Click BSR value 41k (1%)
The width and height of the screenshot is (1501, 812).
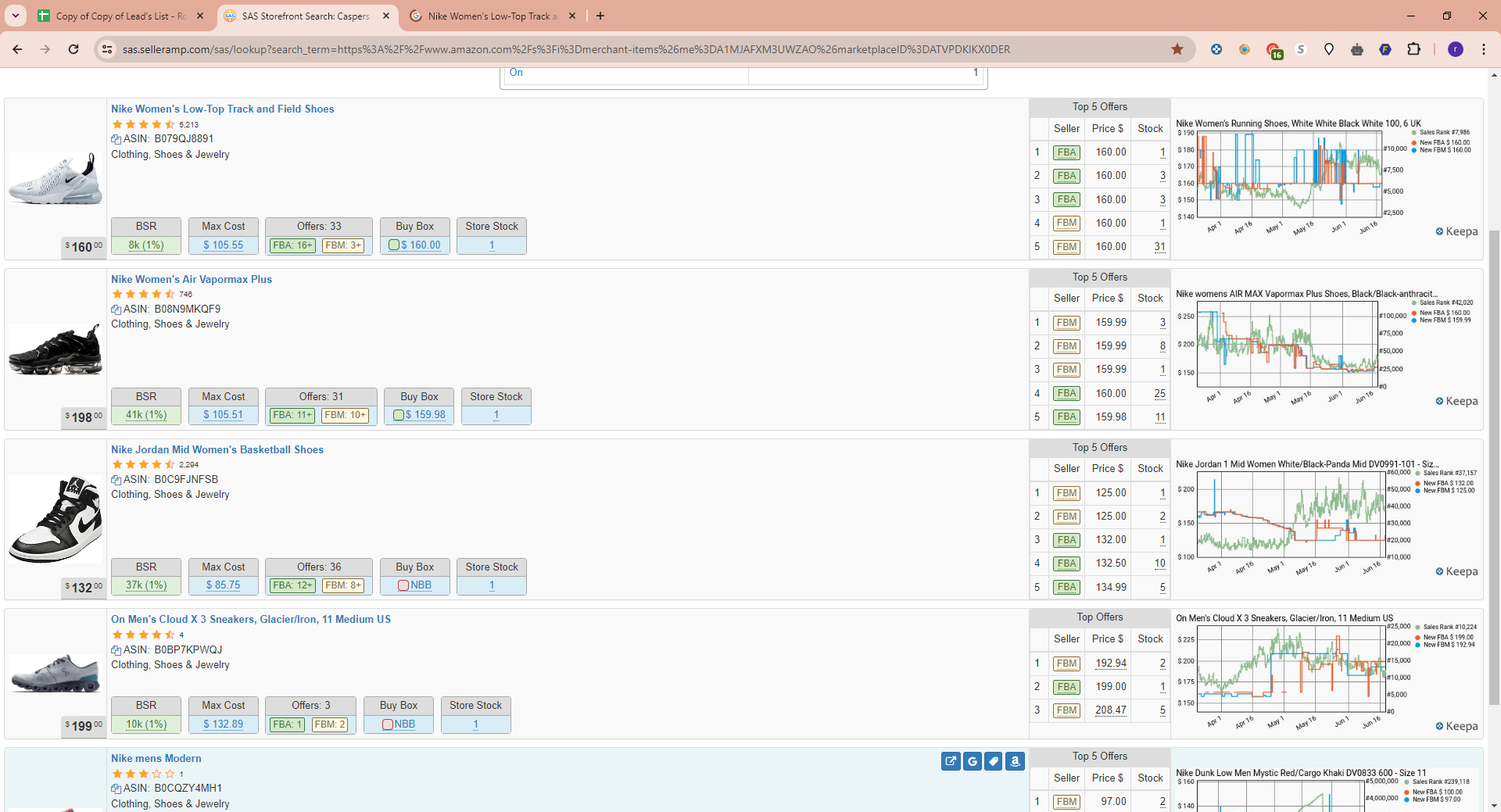(146, 415)
